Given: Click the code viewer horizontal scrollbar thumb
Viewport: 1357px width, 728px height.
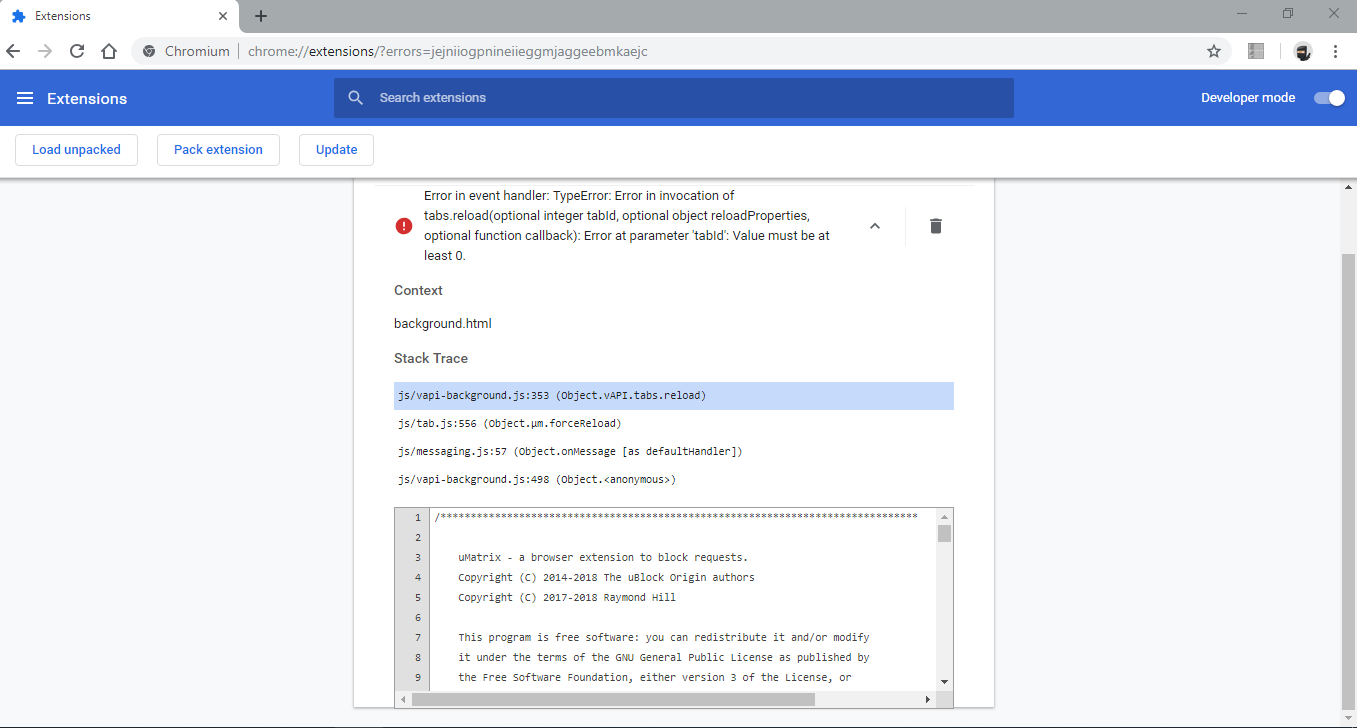Looking at the screenshot, I should pos(613,700).
